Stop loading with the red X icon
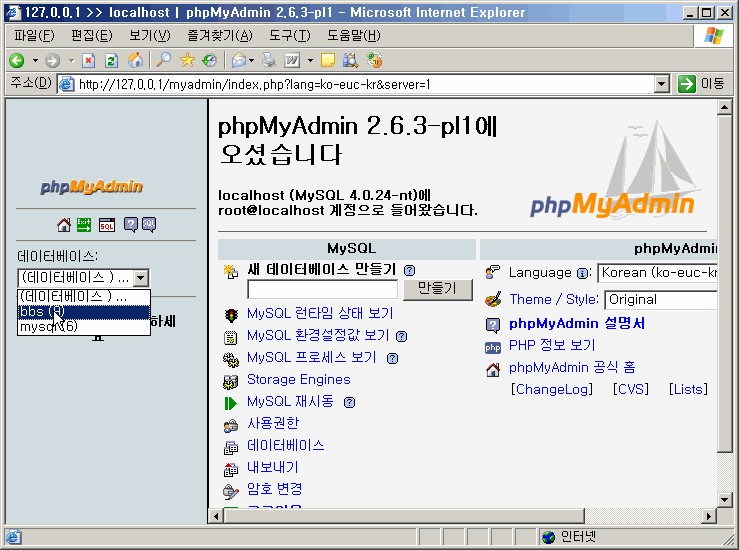This screenshot has width=739, height=550. (88, 60)
